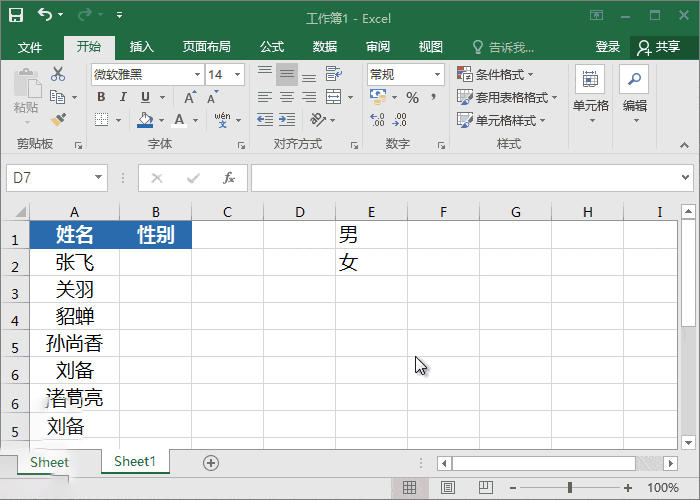
Task: Save the workbook with the save icon
Action: pyautogui.click(x=16, y=15)
